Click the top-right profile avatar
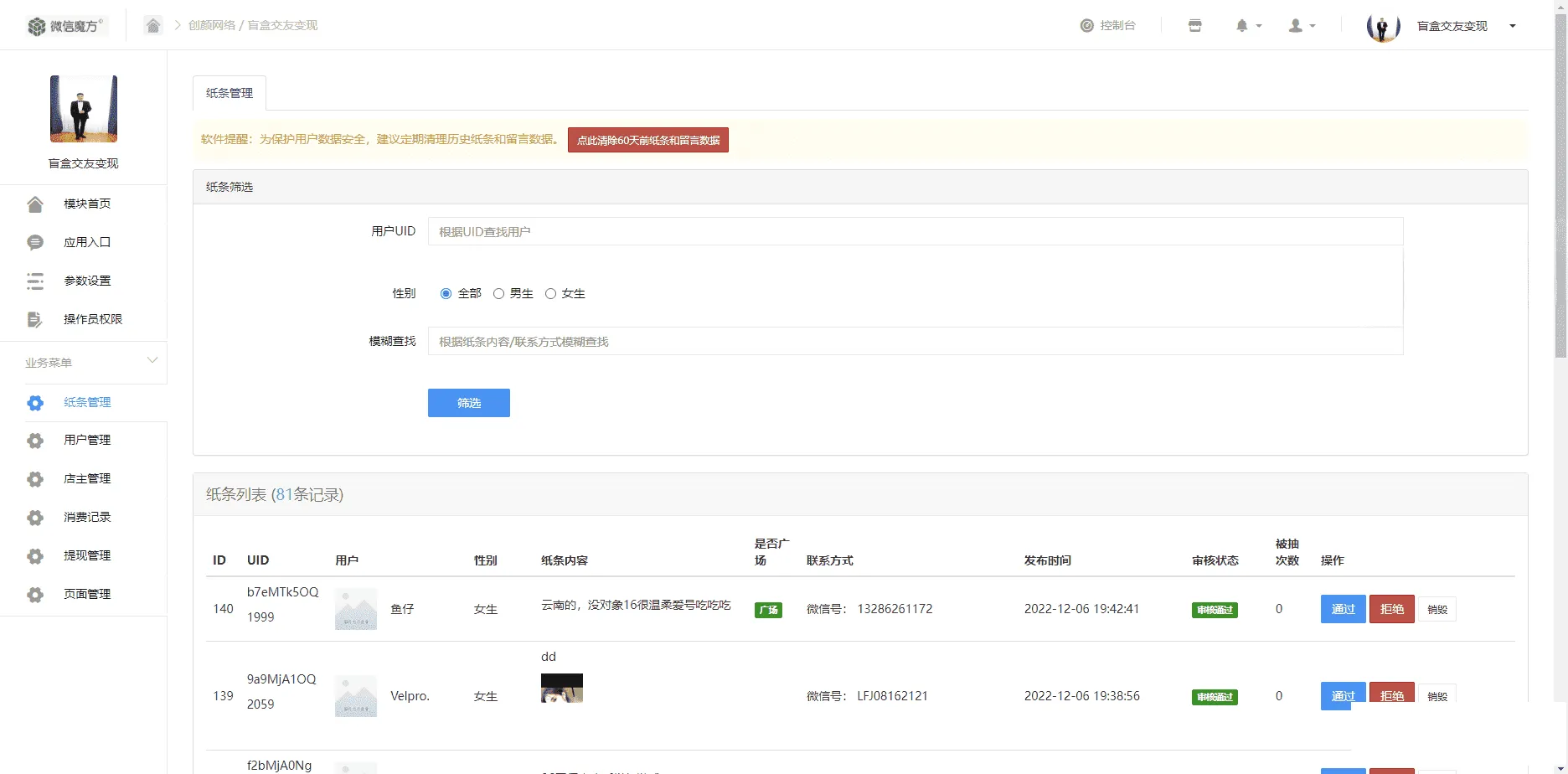This screenshot has width=1568, height=774. [x=1383, y=26]
